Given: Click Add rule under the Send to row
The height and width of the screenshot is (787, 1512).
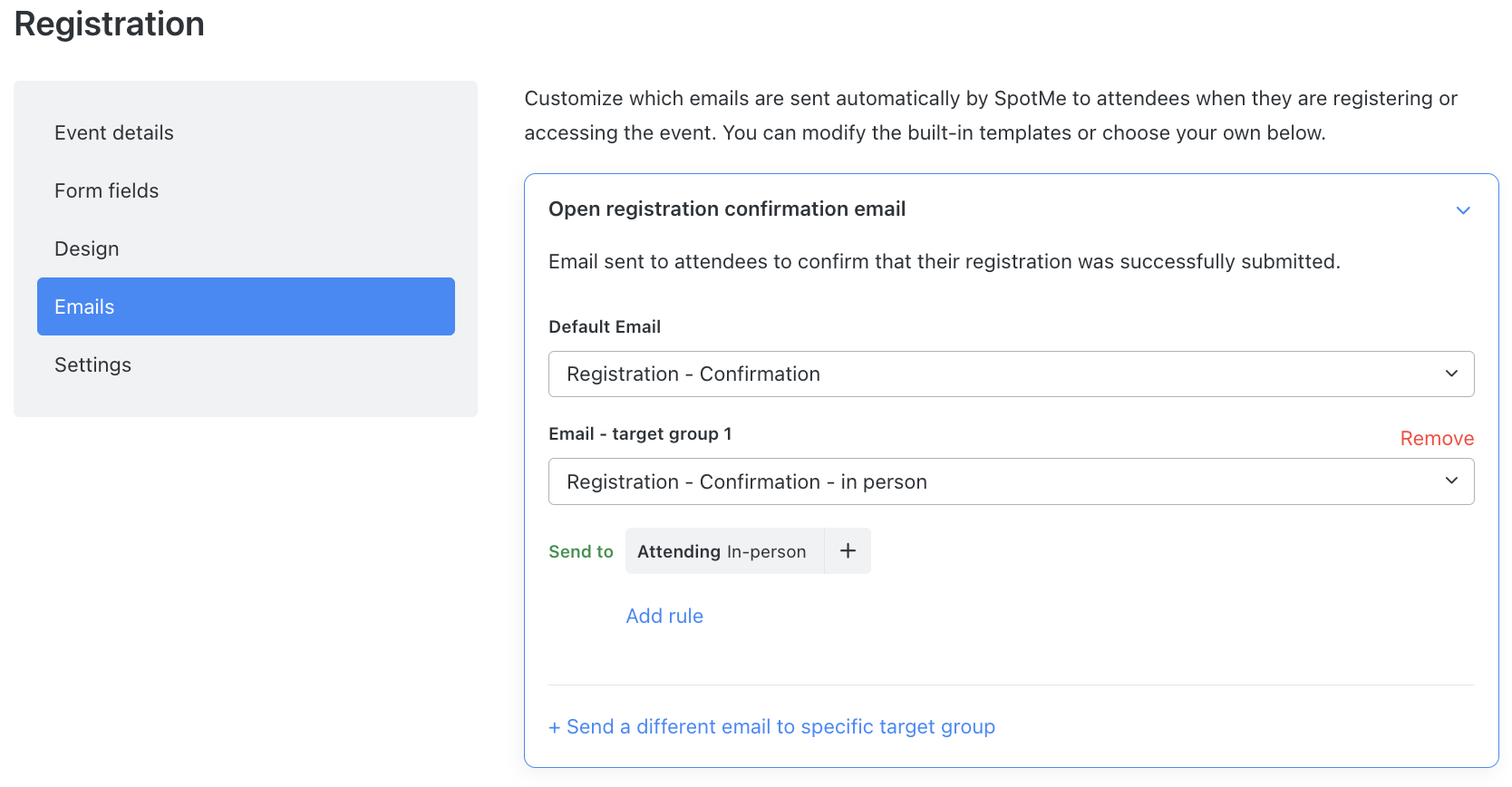Looking at the screenshot, I should [x=664, y=616].
